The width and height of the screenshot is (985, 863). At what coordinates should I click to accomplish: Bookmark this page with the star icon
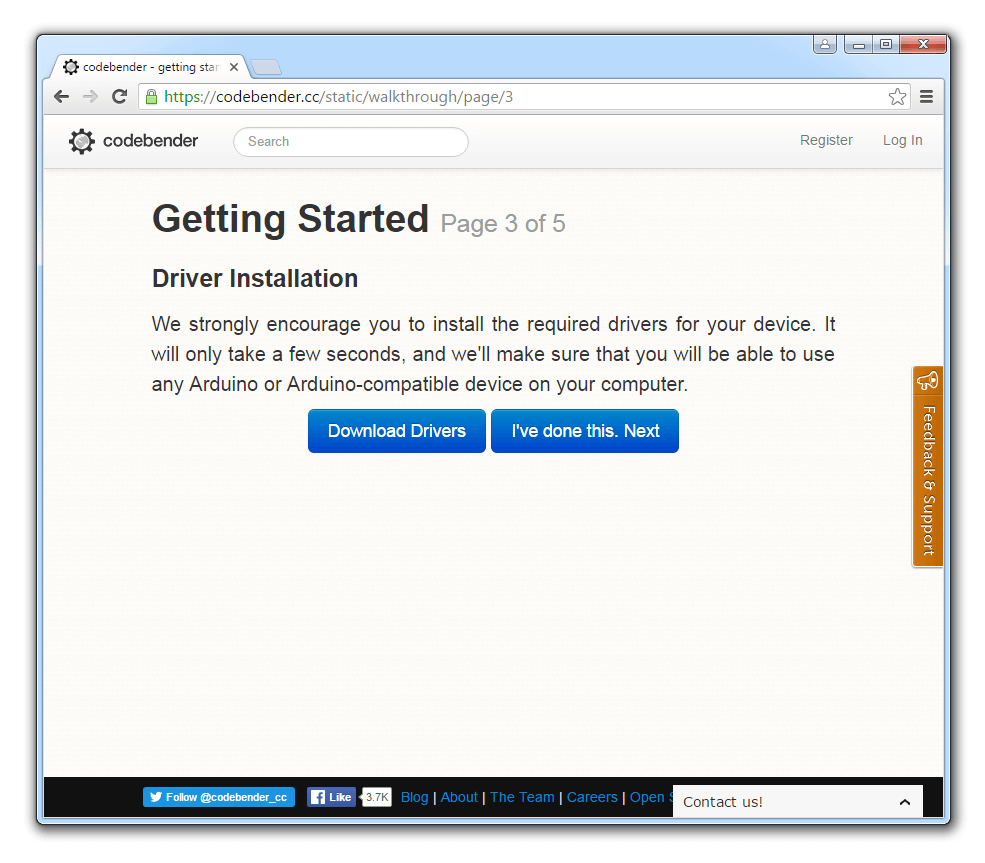897,97
